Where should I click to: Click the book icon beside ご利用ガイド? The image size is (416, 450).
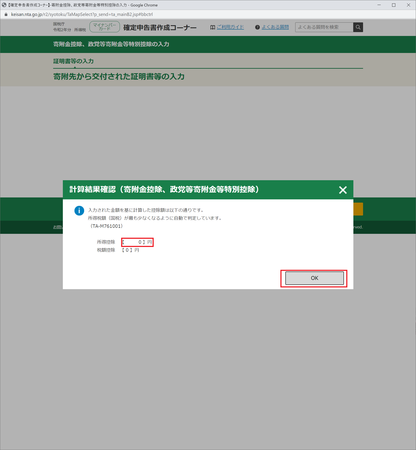(213, 27)
